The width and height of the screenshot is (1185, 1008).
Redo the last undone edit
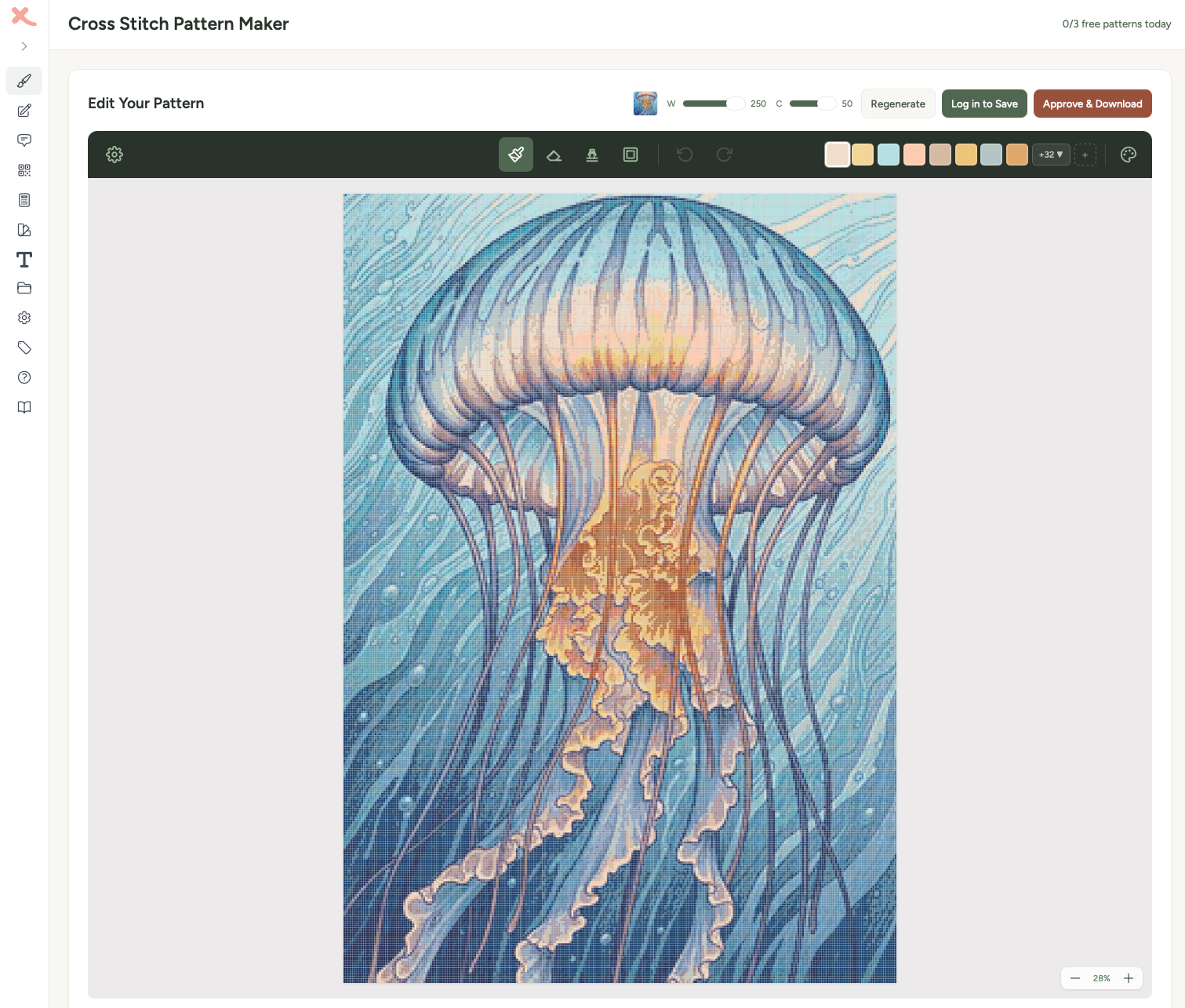click(723, 155)
